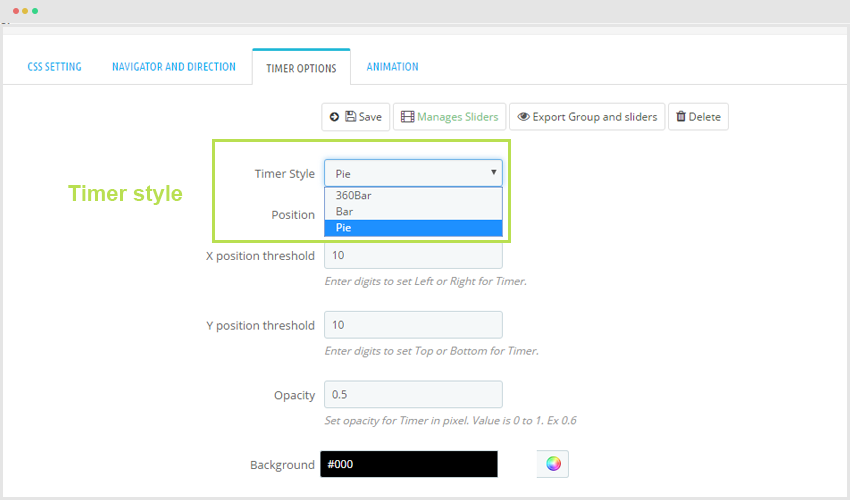Click the black #000 Background color field
Image resolution: width=850 pixels, height=500 pixels.
409,464
